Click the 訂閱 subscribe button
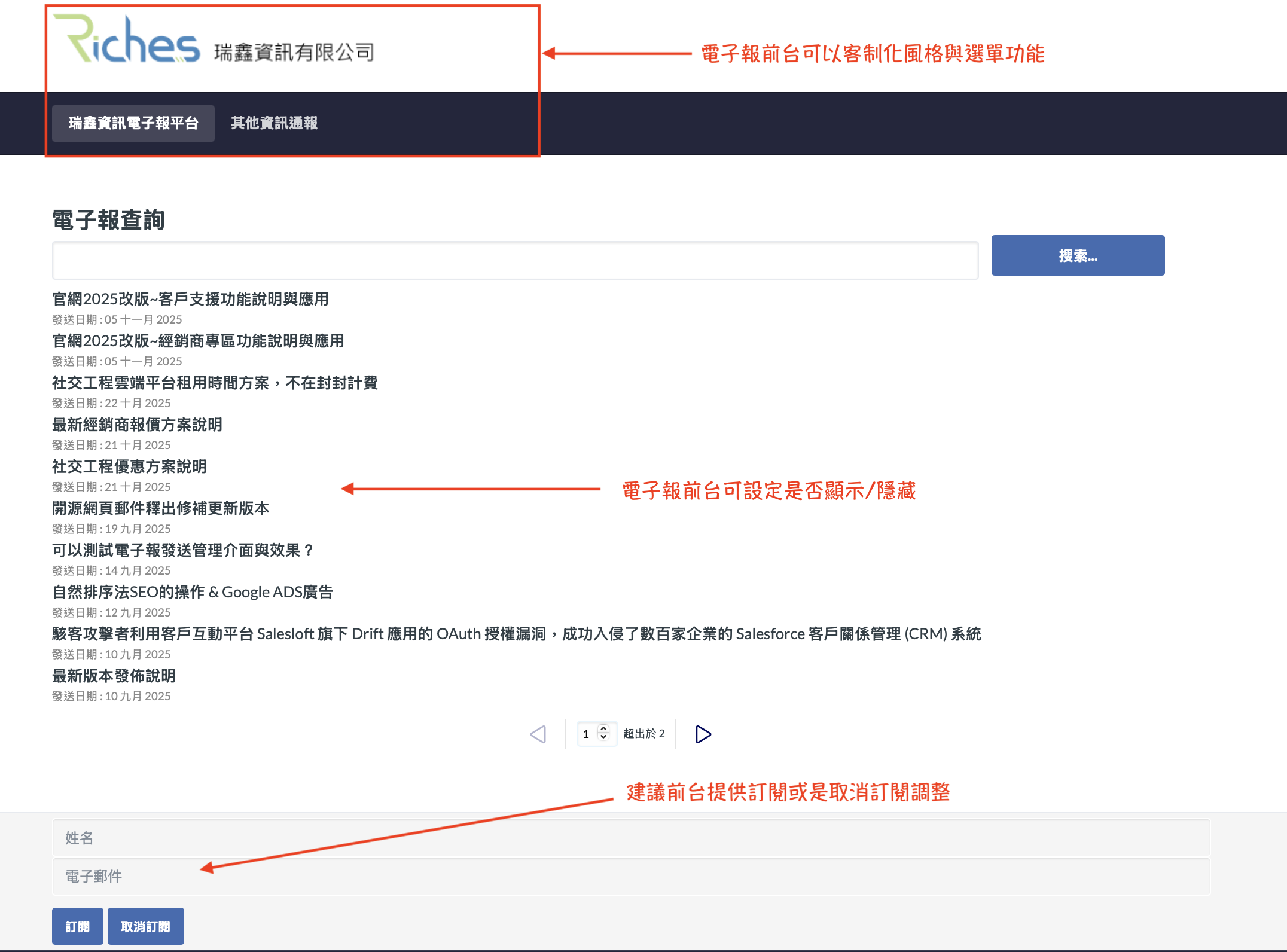 [77, 926]
